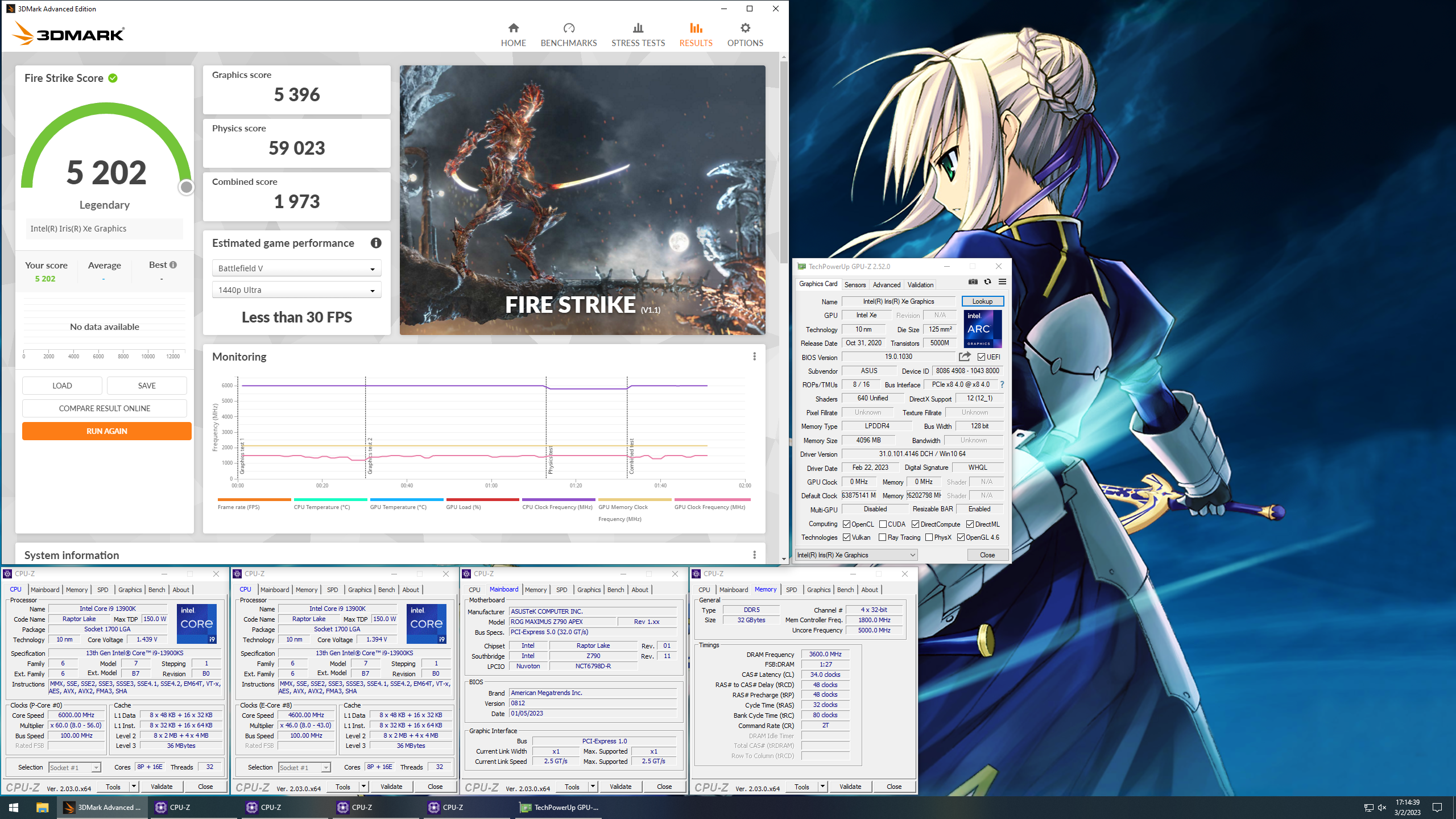Click the Fire Strike benchmark preview image

coord(582,200)
